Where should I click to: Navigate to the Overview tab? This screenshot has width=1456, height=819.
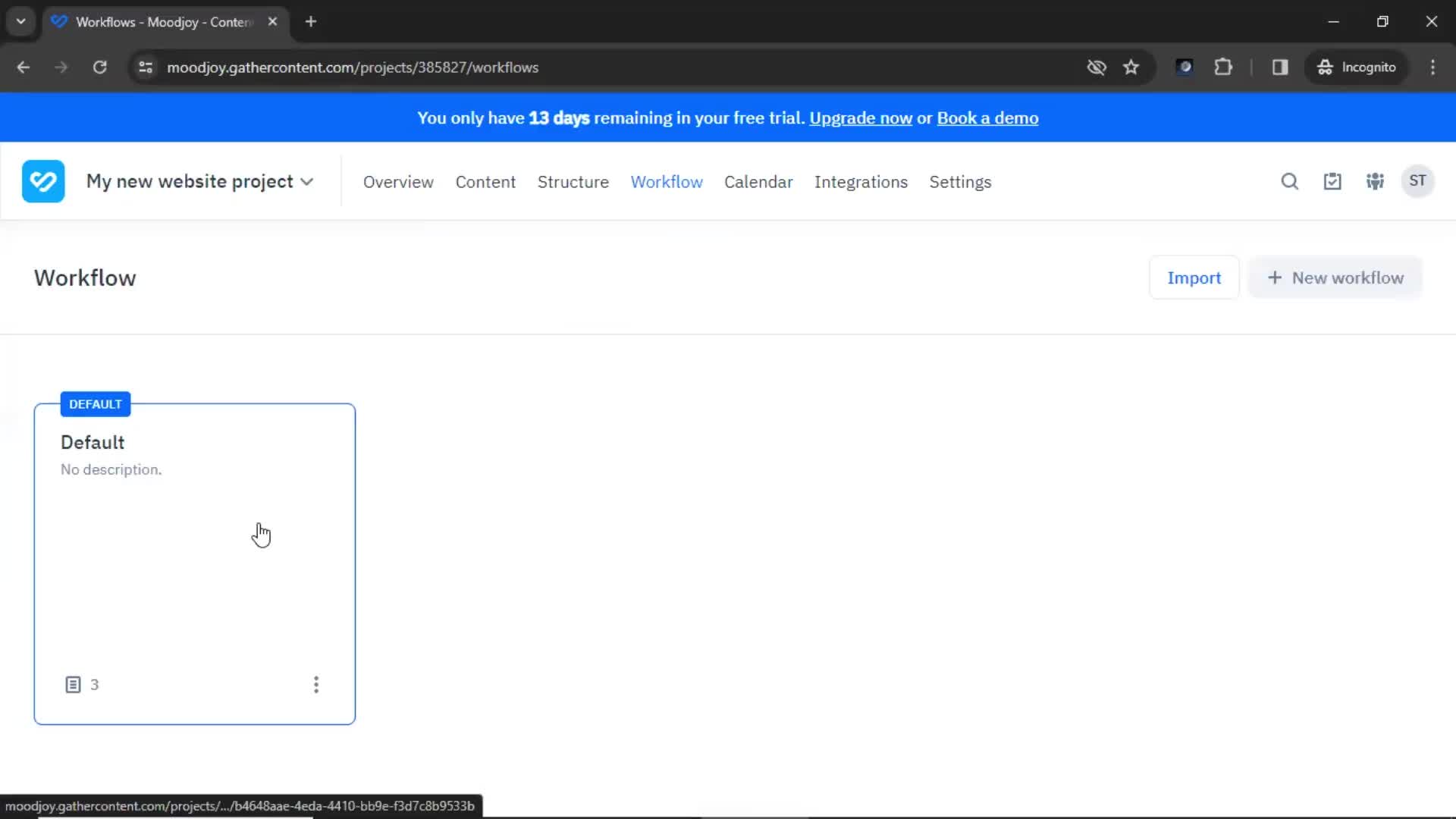(398, 182)
